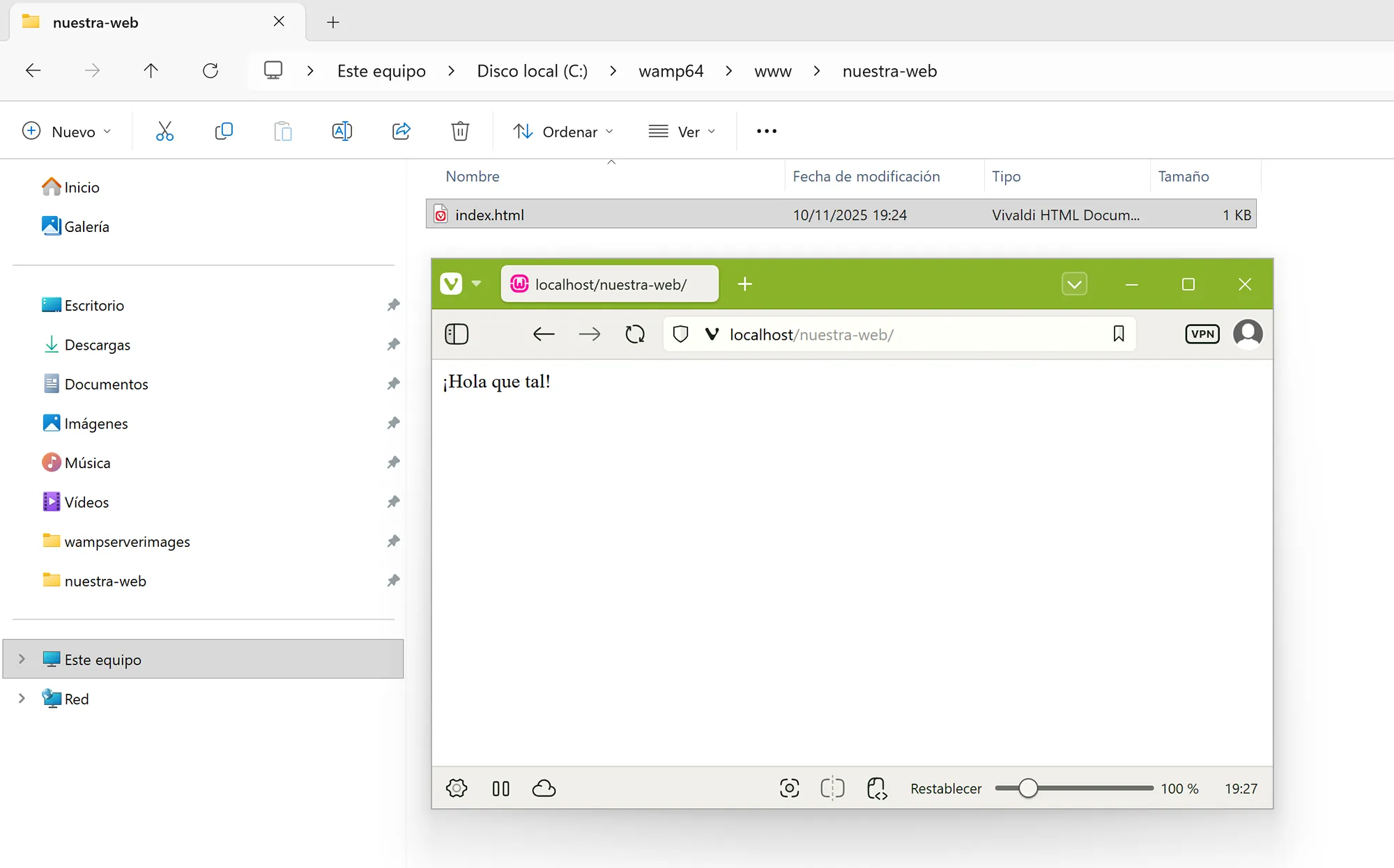Click the VPN button in Vivaldi
The image size is (1394, 868).
click(x=1202, y=334)
